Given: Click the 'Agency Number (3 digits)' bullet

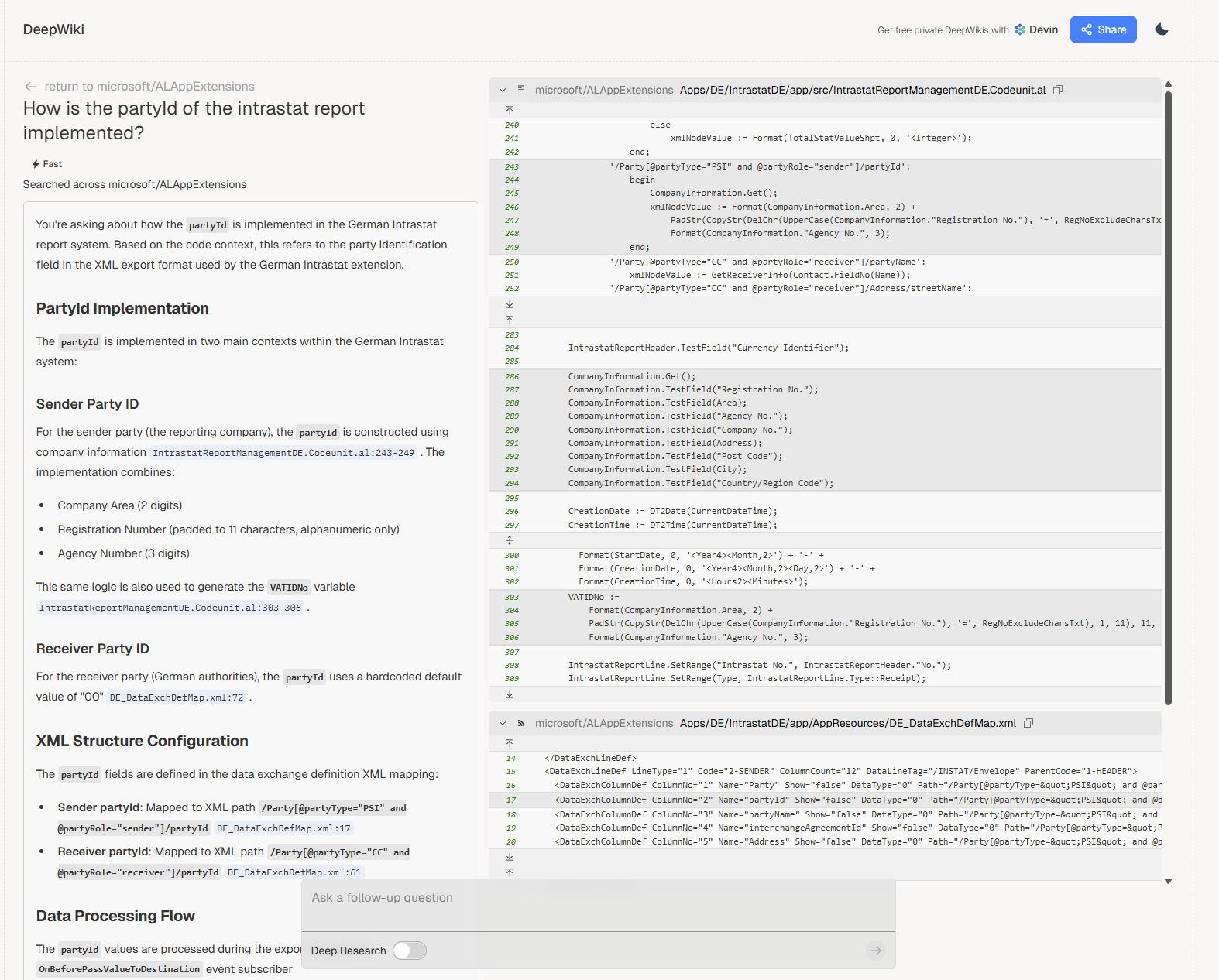Looking at the screenshot, I should [x=124, y=553].
